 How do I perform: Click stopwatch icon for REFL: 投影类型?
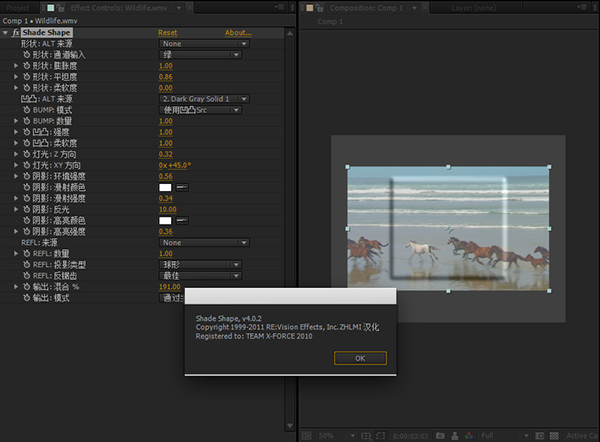tap(26, 264)
